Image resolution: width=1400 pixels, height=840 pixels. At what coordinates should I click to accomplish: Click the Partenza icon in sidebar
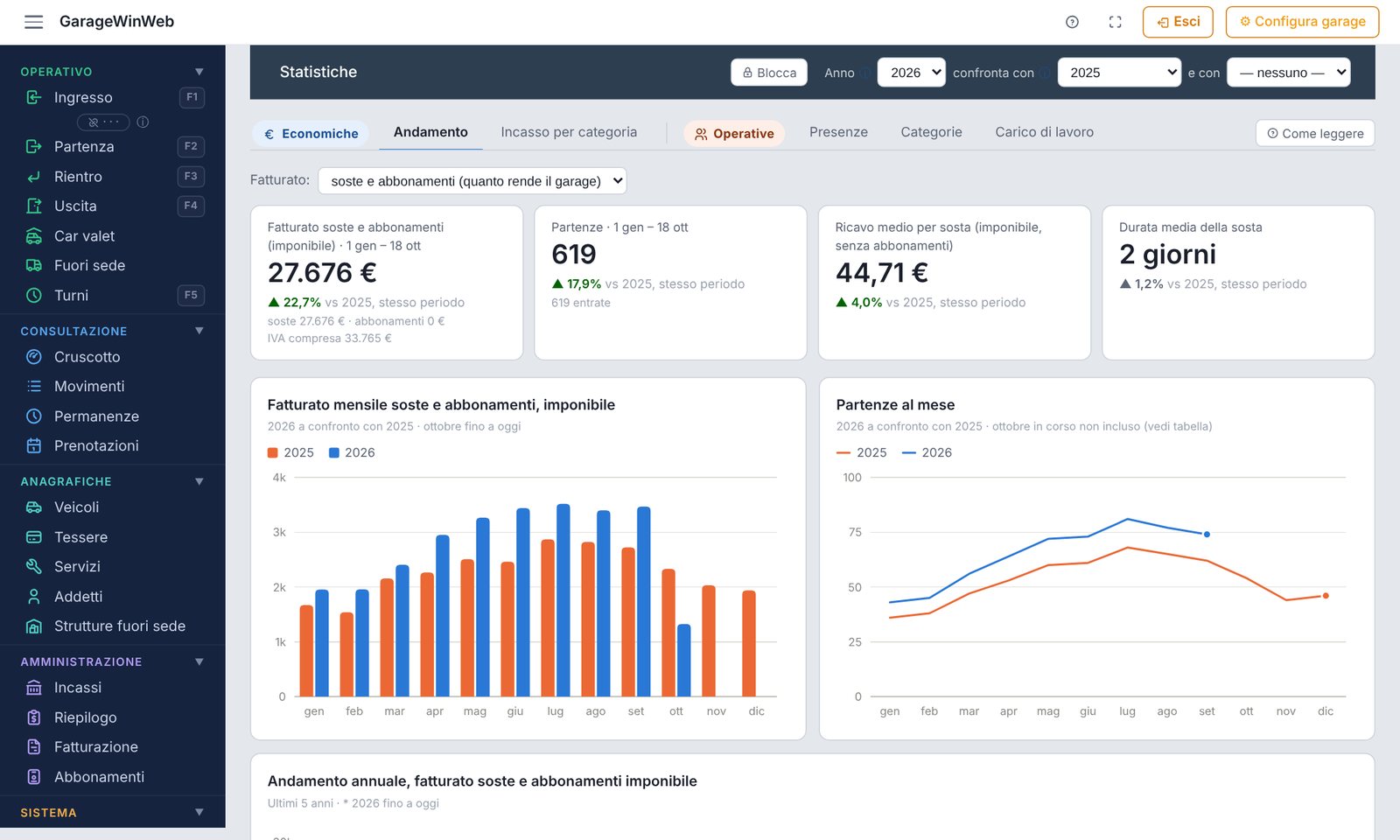coord(34,146)
